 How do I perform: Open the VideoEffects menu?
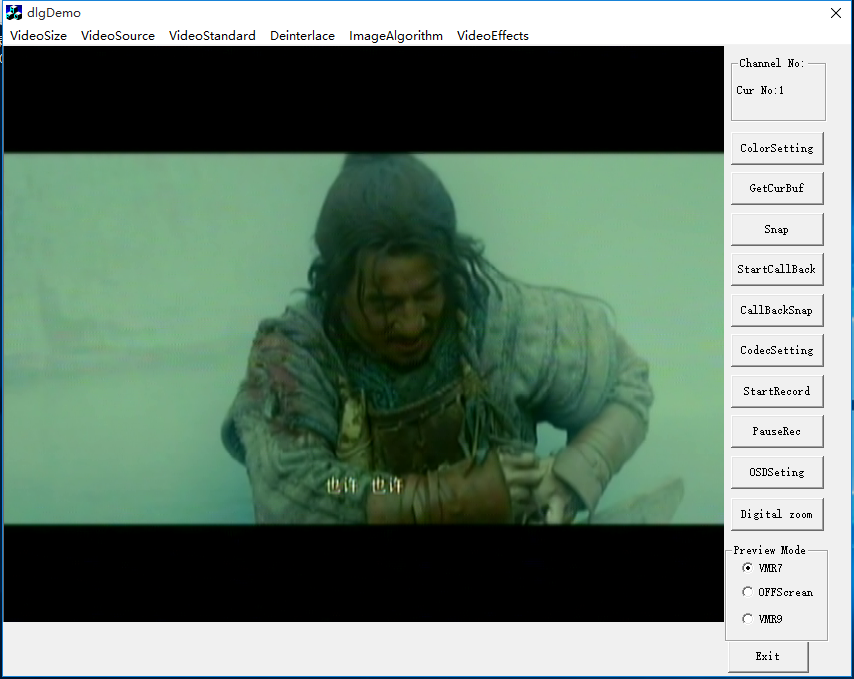[492, 36]
